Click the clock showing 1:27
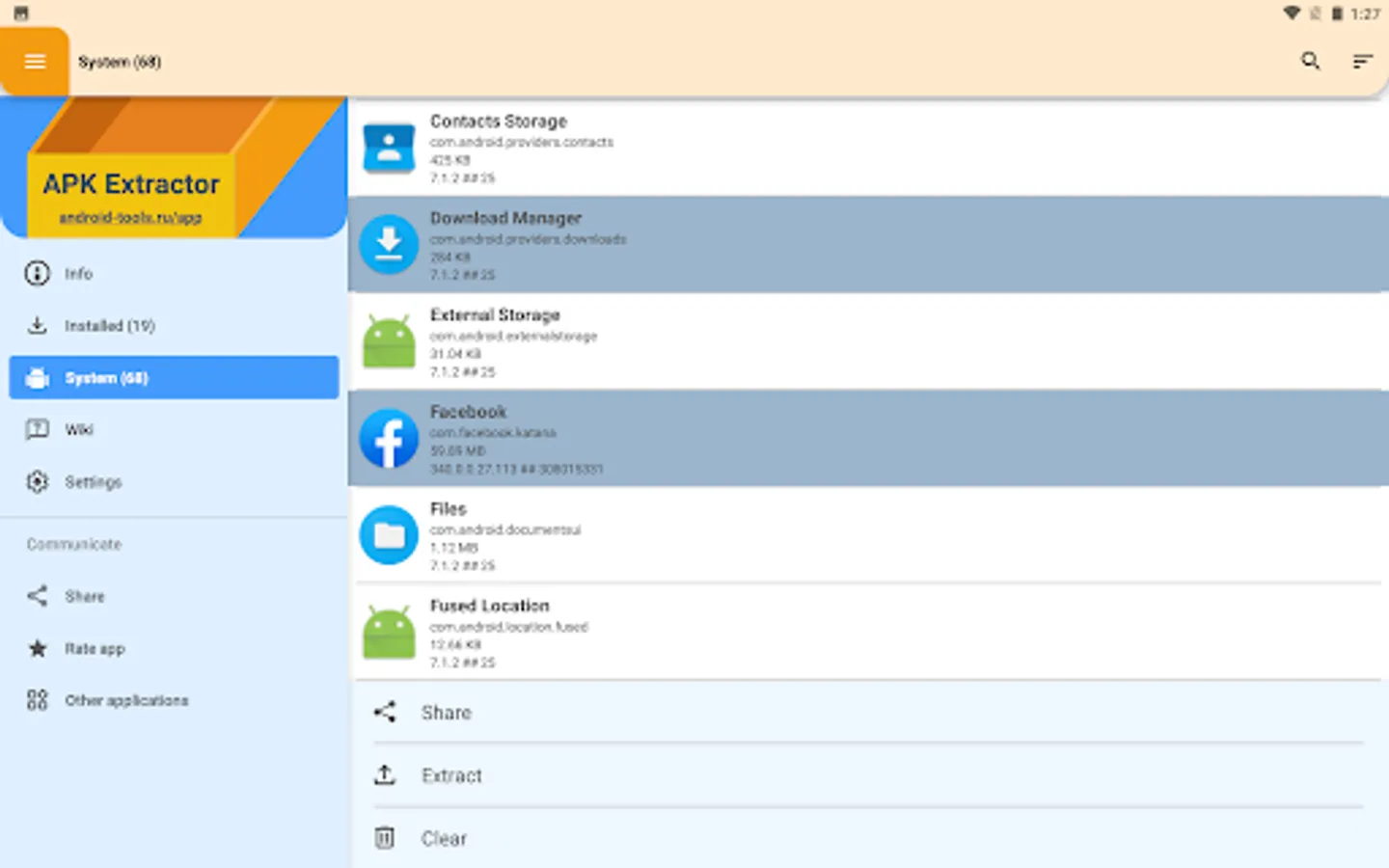The image size is (1389, 868). coord(1365,14)
